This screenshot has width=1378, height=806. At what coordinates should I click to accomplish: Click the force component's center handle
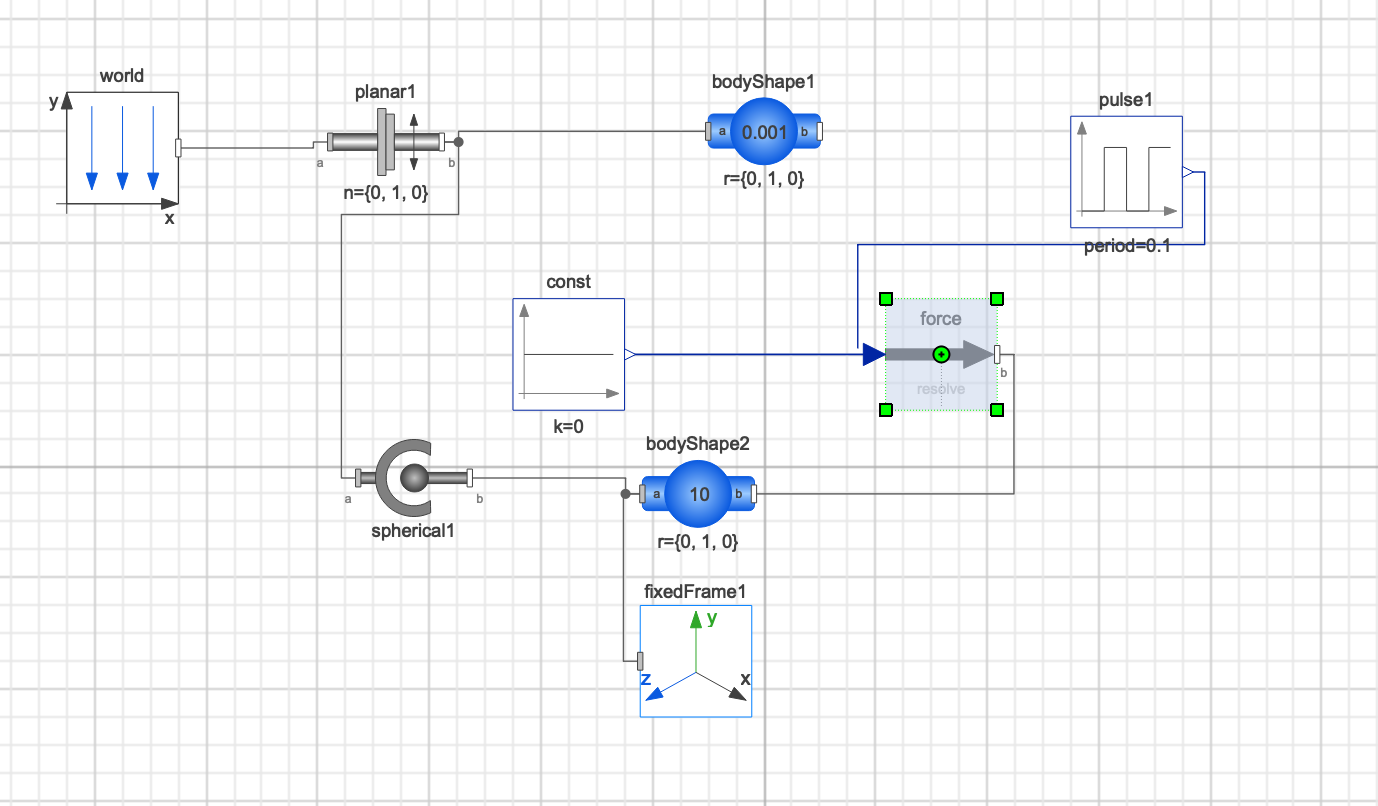coord(941,354)
